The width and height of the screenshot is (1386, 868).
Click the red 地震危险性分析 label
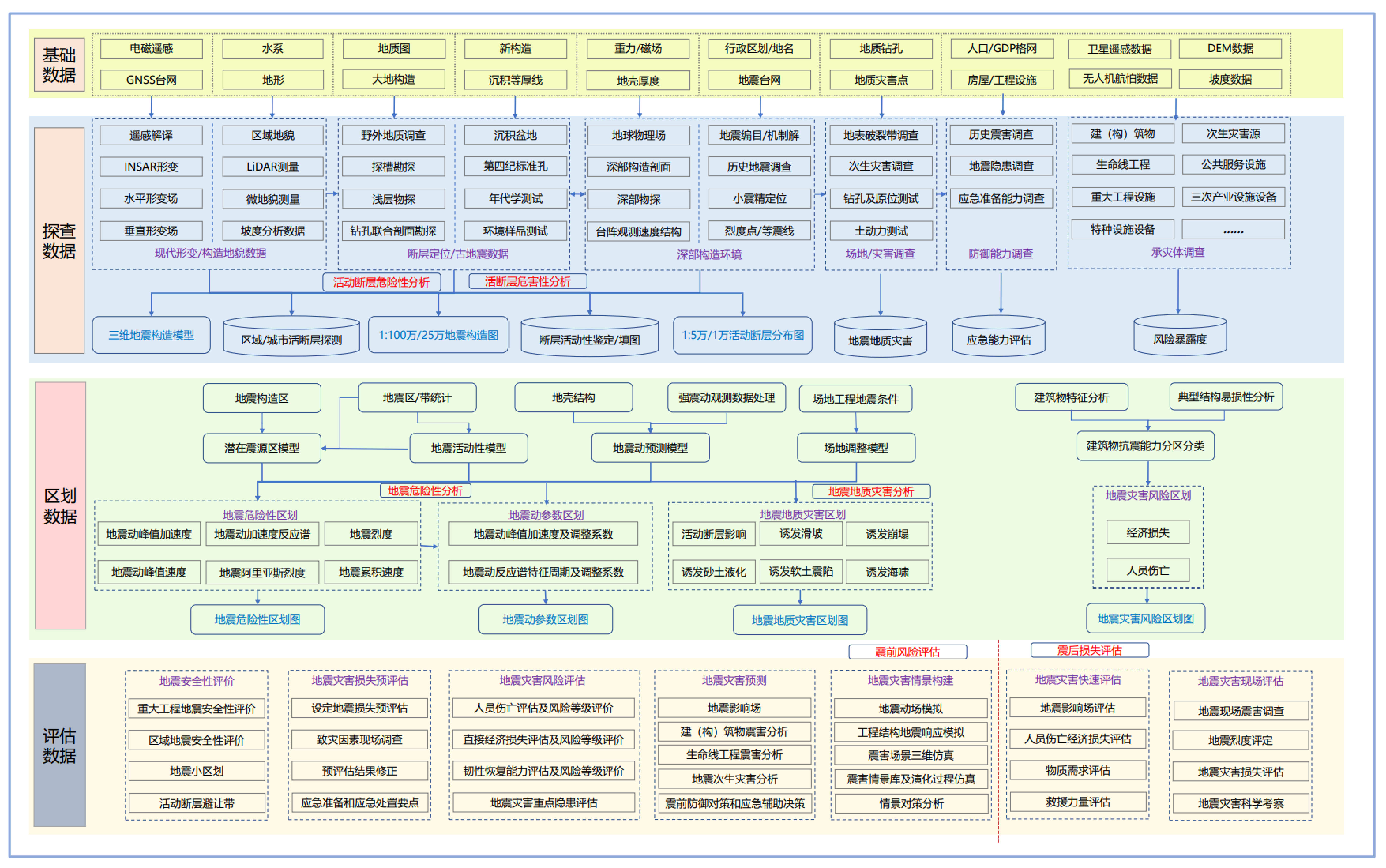point(425,490)
